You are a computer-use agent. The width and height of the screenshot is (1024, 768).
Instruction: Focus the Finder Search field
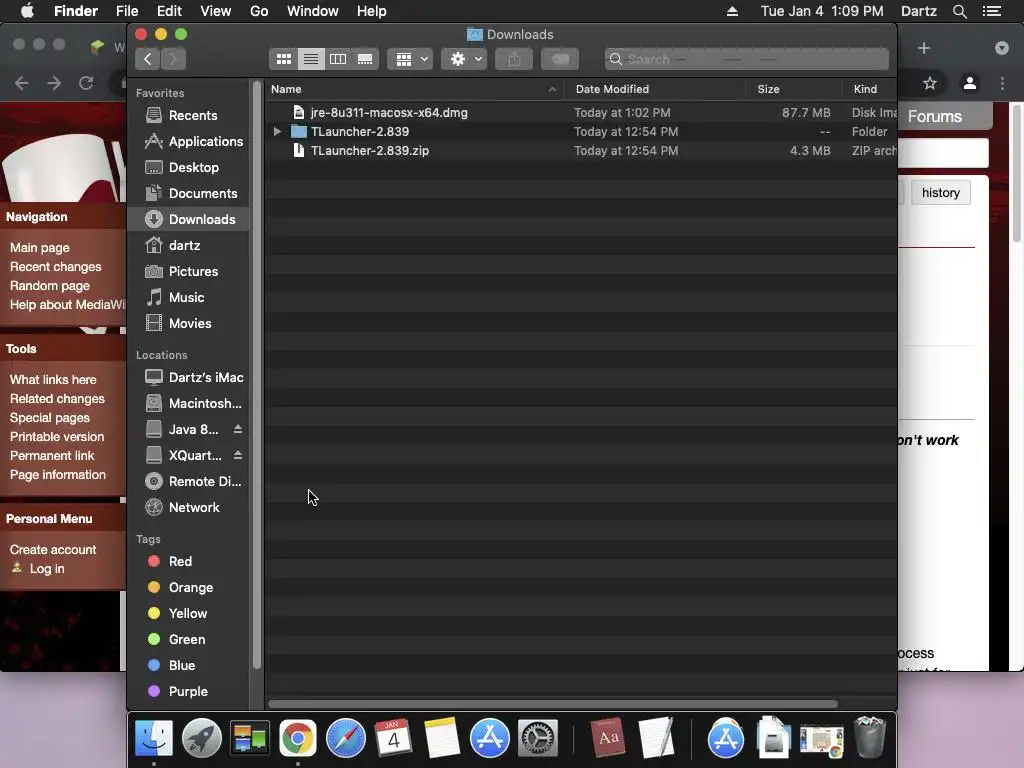click(x=746, y=59)
